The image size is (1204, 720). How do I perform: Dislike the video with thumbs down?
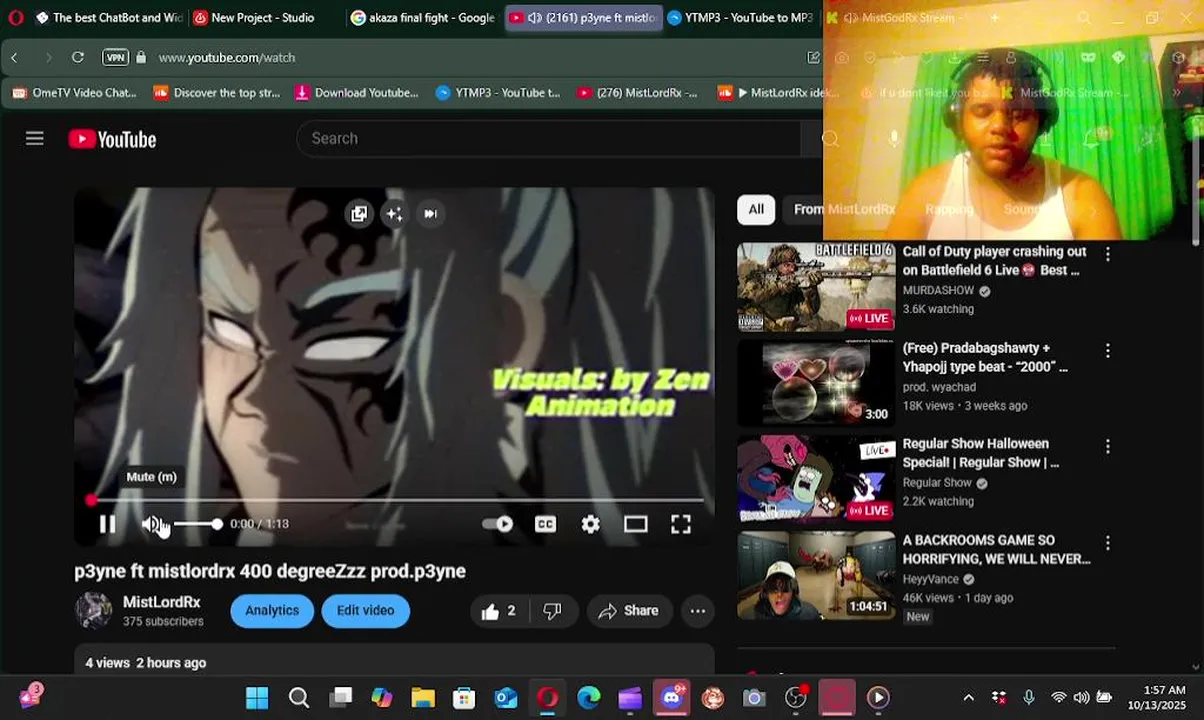tap(552, 611)
